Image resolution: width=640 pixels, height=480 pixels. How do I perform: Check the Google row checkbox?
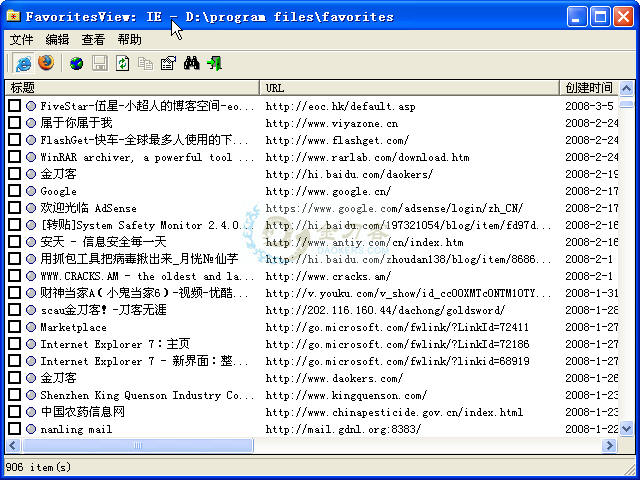pos(14,191)
